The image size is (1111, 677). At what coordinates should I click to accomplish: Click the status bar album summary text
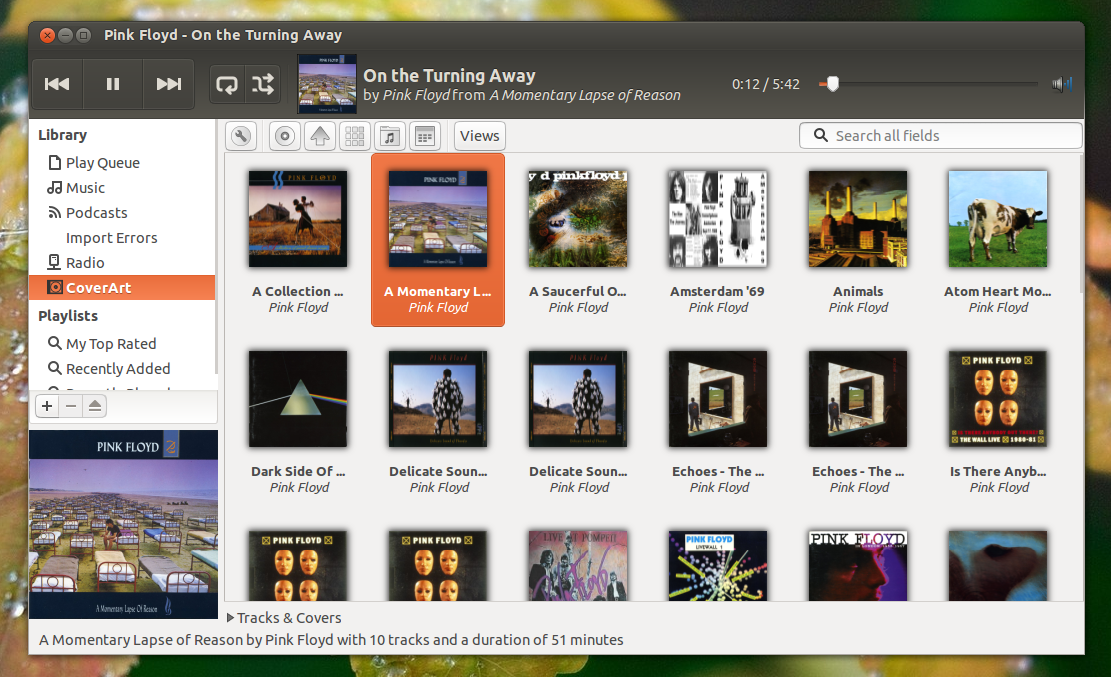[331, 640]
